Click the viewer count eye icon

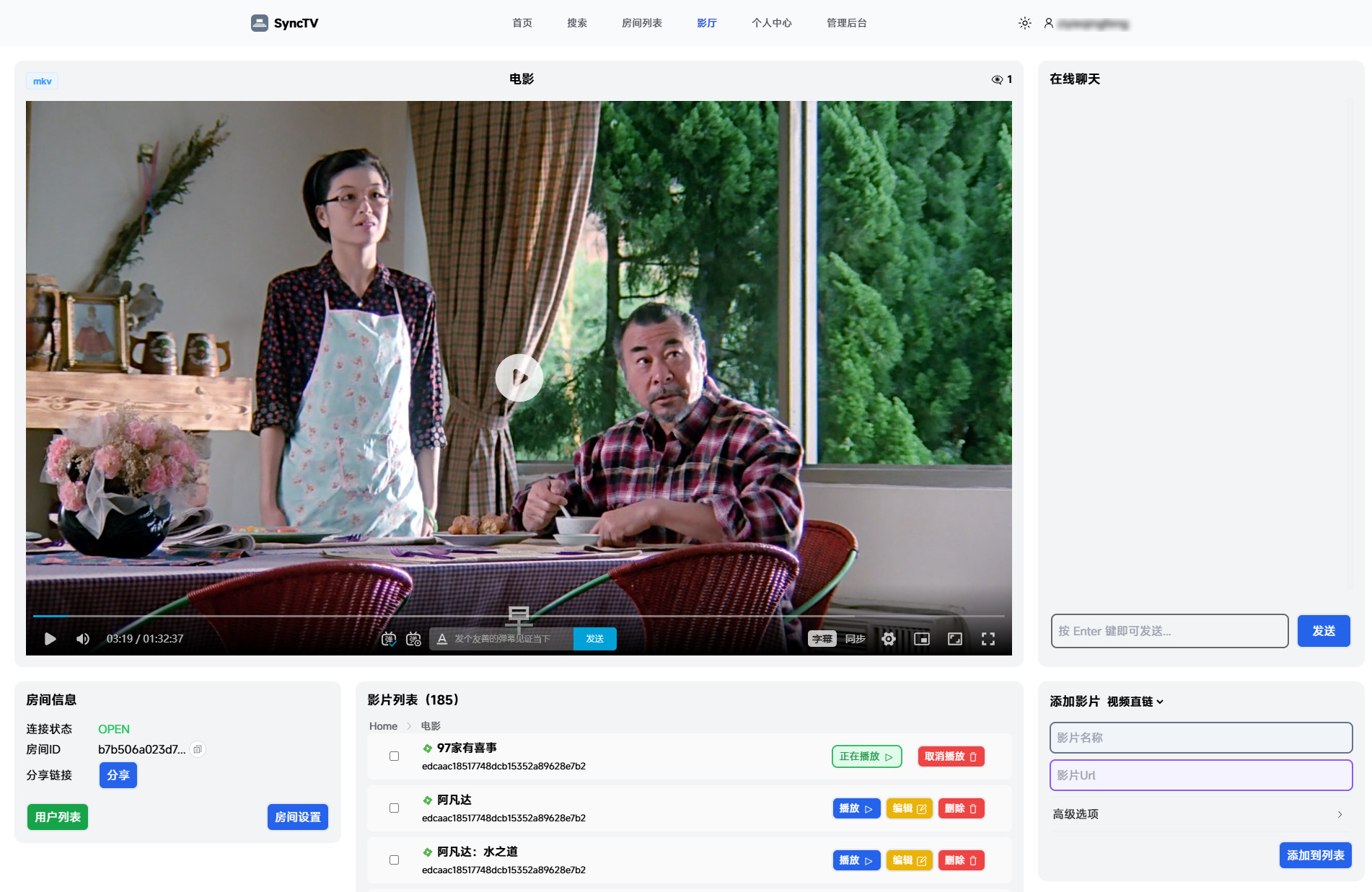tap(997, 79)
